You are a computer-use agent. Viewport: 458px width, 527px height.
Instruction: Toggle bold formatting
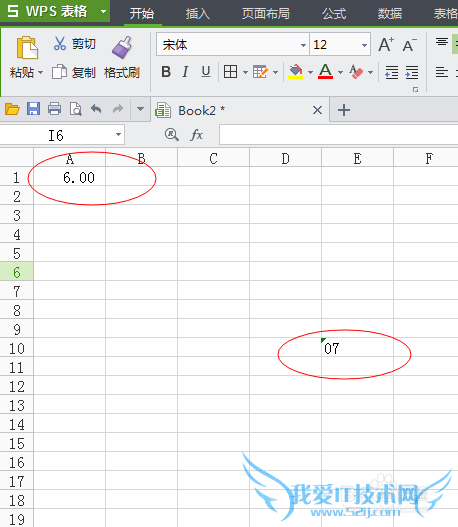pyautogui.click(x=166, y=72)
